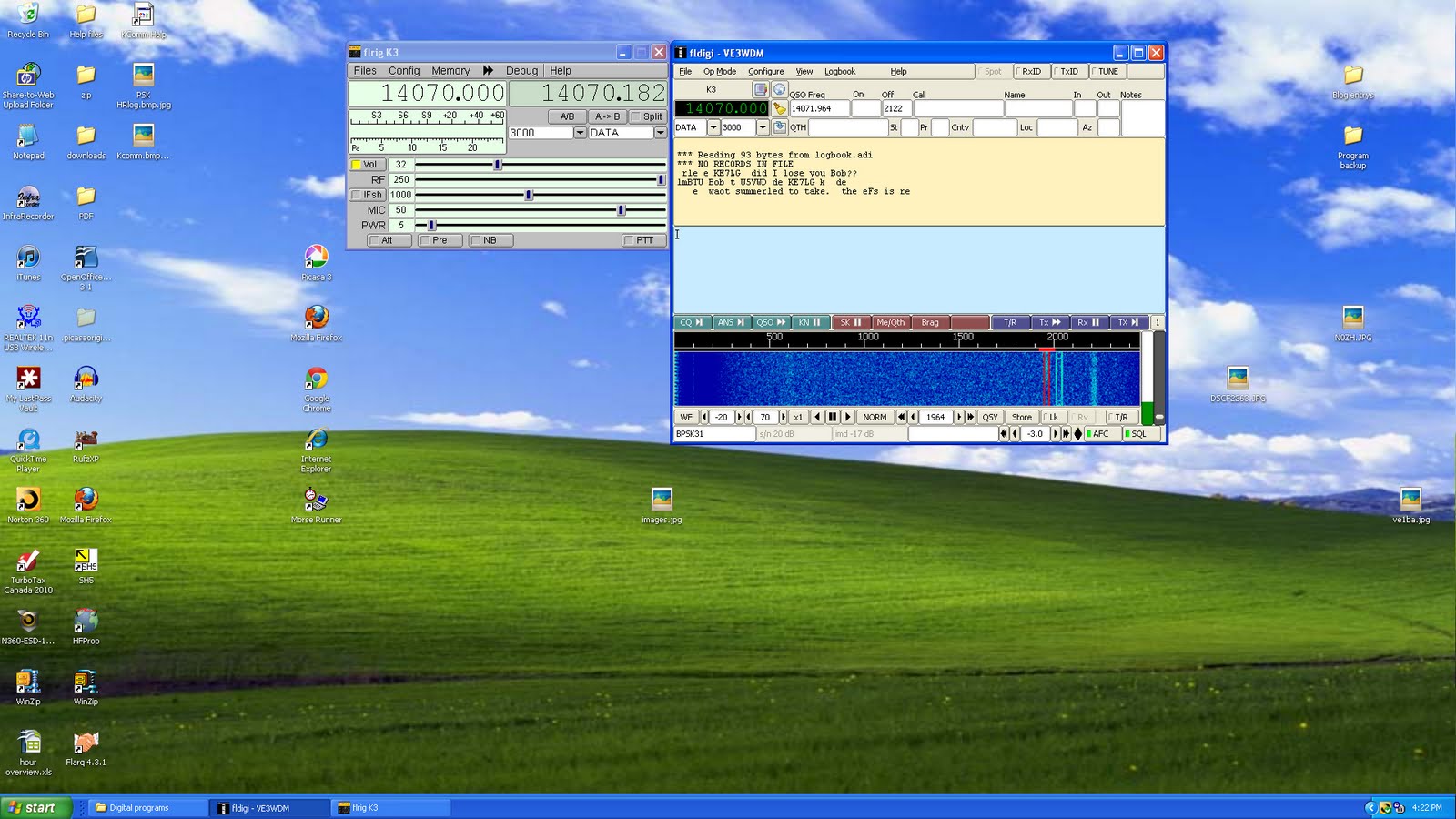This screenshot has width=1456, height=819.
Task: Open the logbook browser icon in fldigi
Action: (761, 89)
